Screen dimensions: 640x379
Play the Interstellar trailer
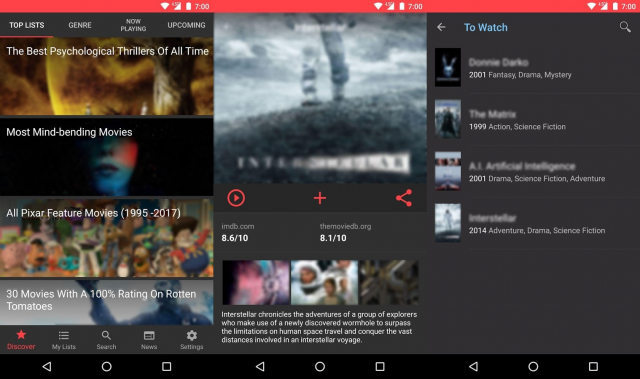click(236, 198)
